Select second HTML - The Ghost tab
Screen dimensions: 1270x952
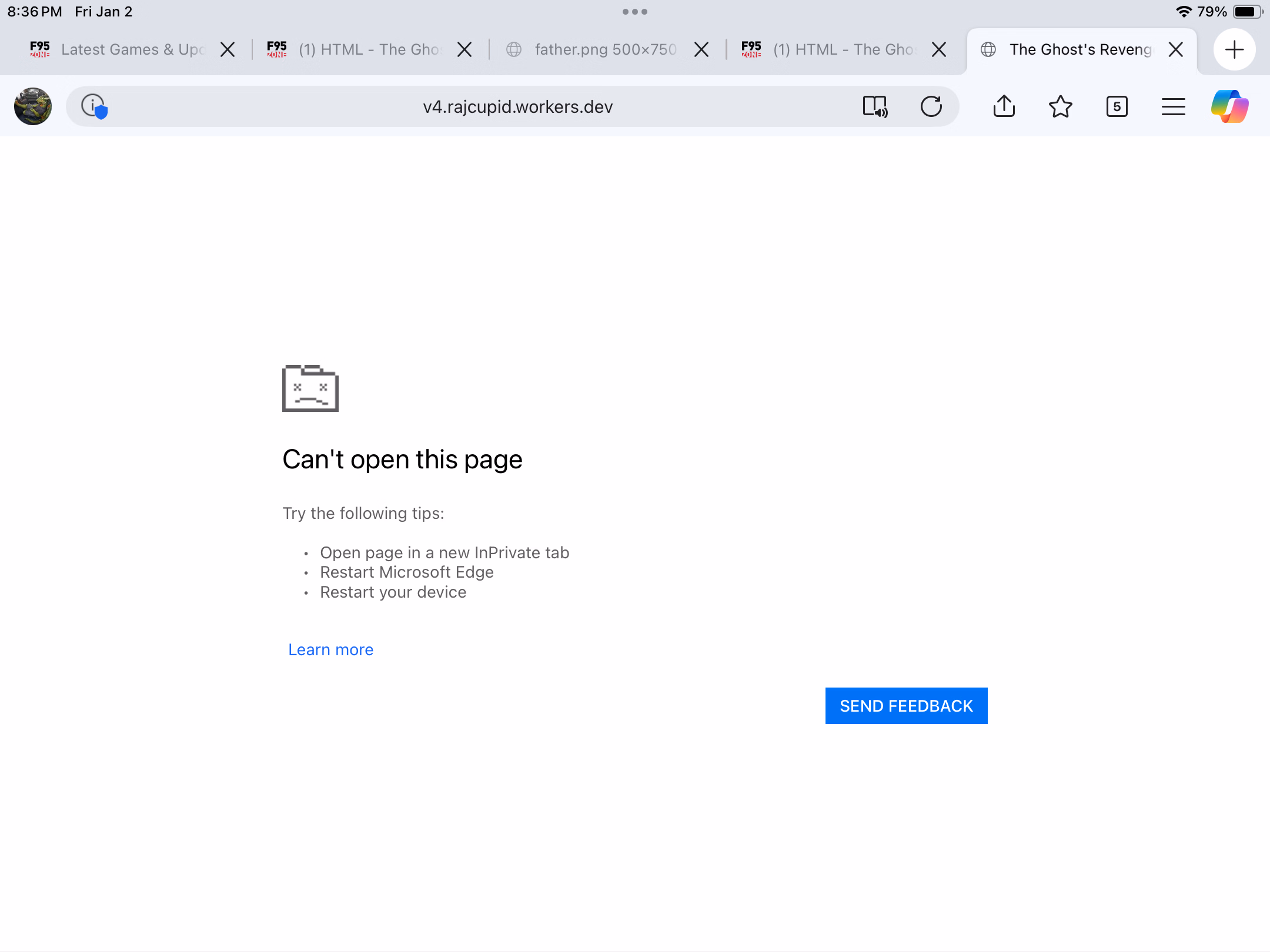point(844,49)
